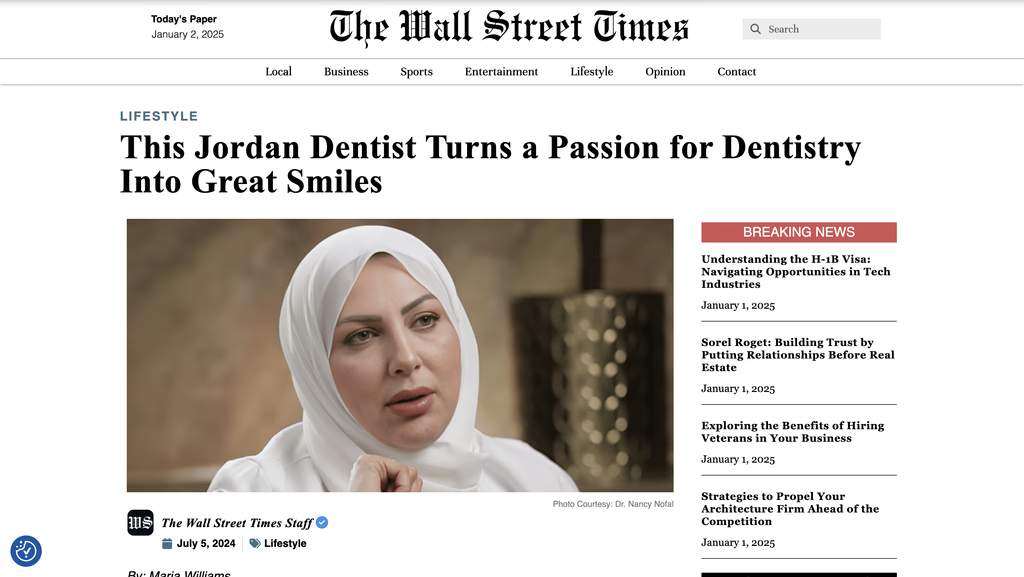This screenshot has height=577, width=1024.
Task: Click into the Search field
Action: coord(812,29)
